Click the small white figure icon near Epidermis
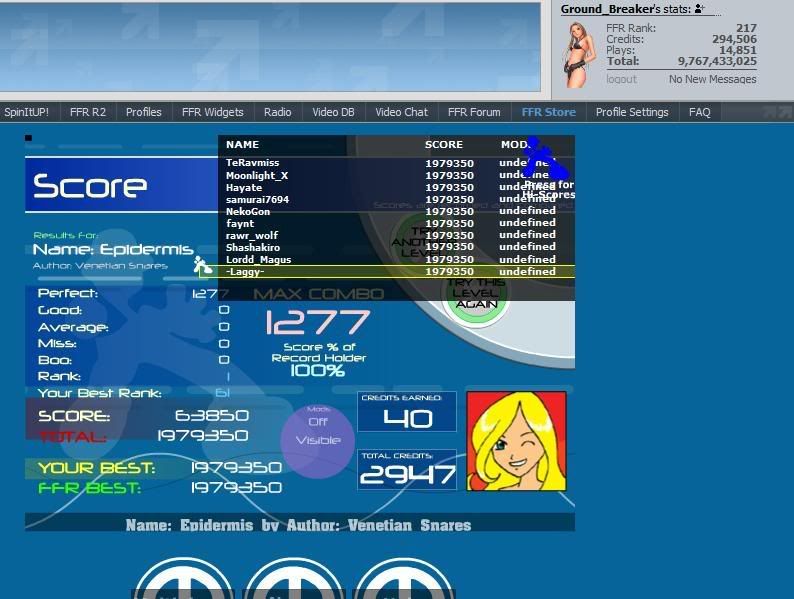The height and width of the screenshot is (599, 794). pyautogui.click(x=203, y=265)
